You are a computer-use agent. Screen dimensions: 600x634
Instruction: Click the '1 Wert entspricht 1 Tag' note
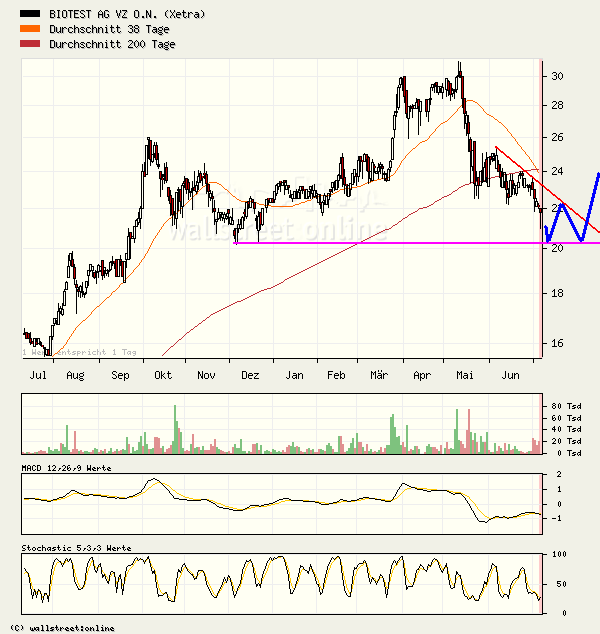click(79, 352)
